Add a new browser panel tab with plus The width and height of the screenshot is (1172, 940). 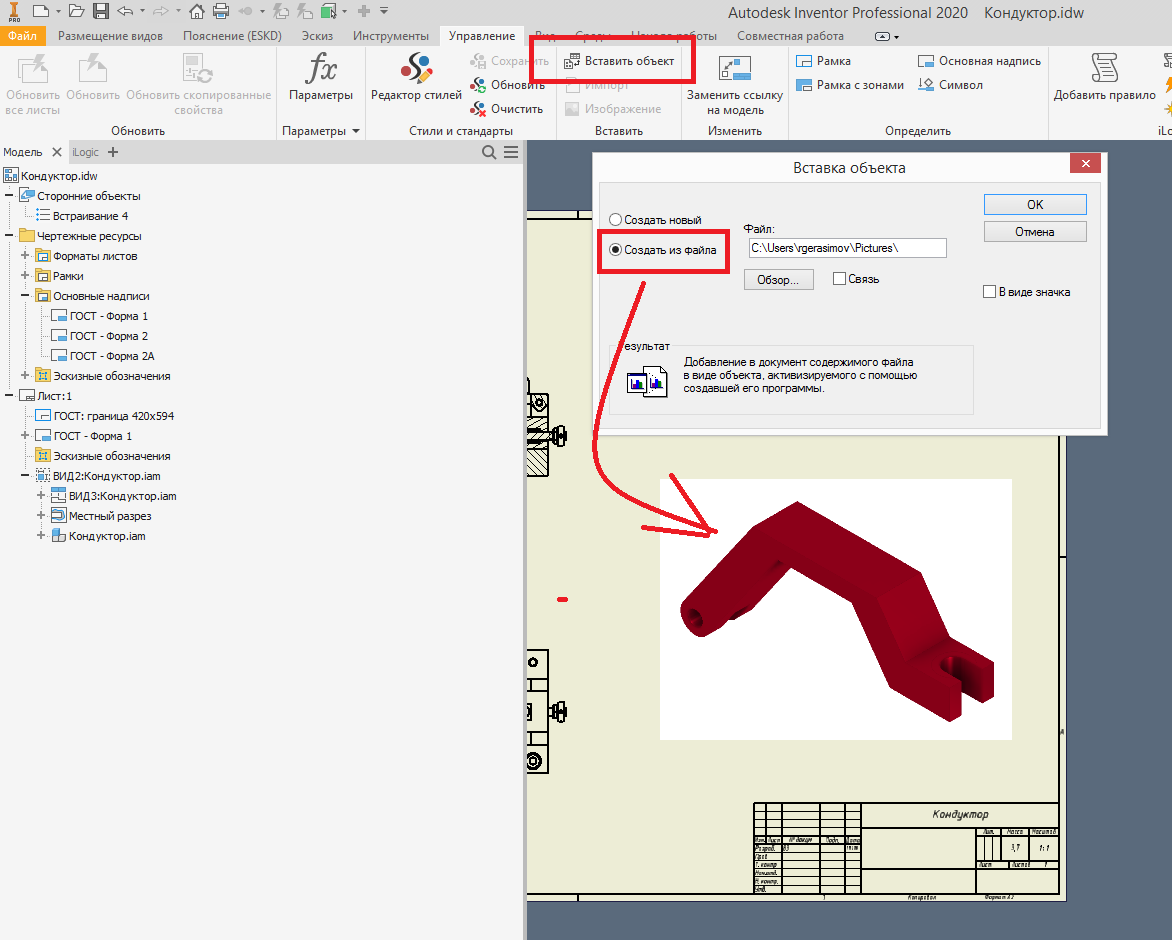(x=113, y=152)
